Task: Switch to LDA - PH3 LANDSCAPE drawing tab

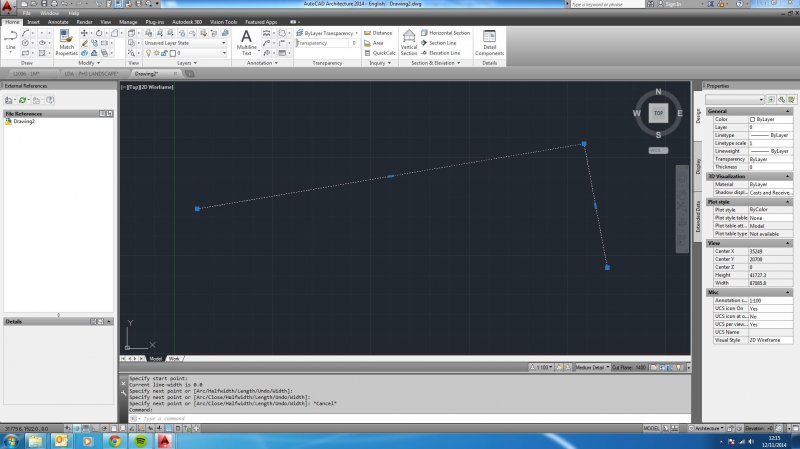Action: click(91, 74)
